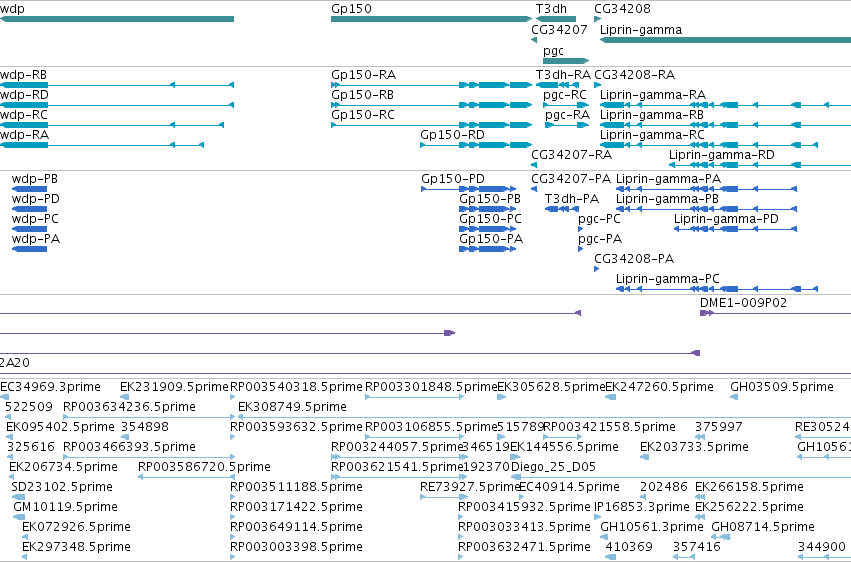Open the RP003632471.5prime EST label
Screen dimensions: 851x562
coord(524,547)
